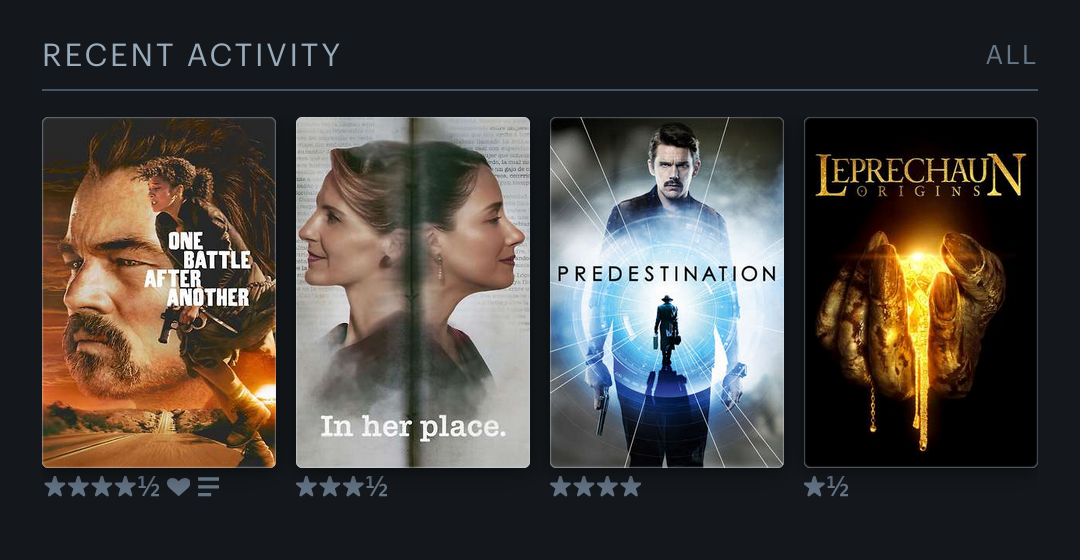Open the Leprechaun Origins film poster

[x=921, y=293]
